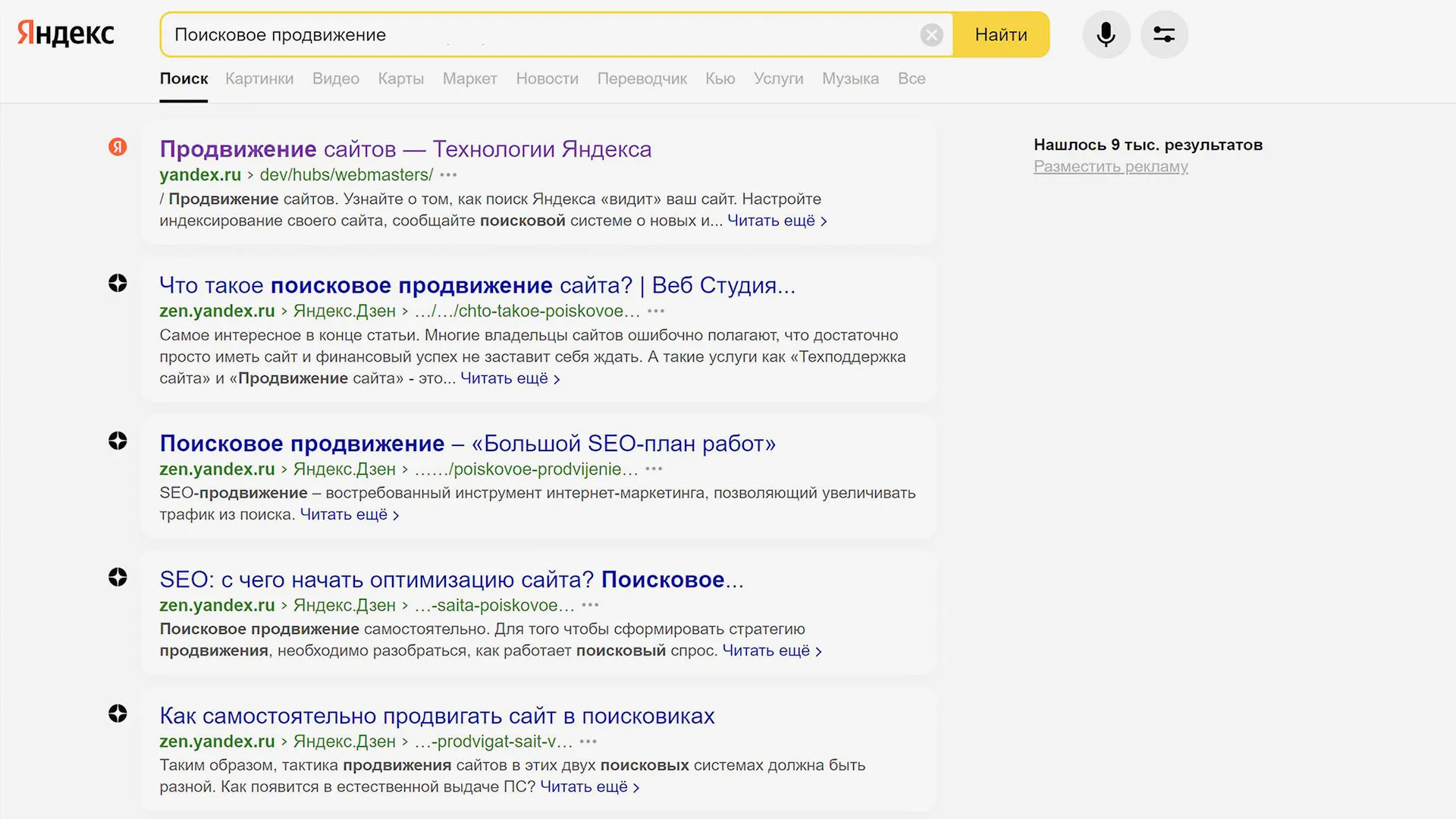1456x819 pixels.
Task: Expand 'Читать ещё' under SEO-продвижение snippet
Action: coord(349,515)
